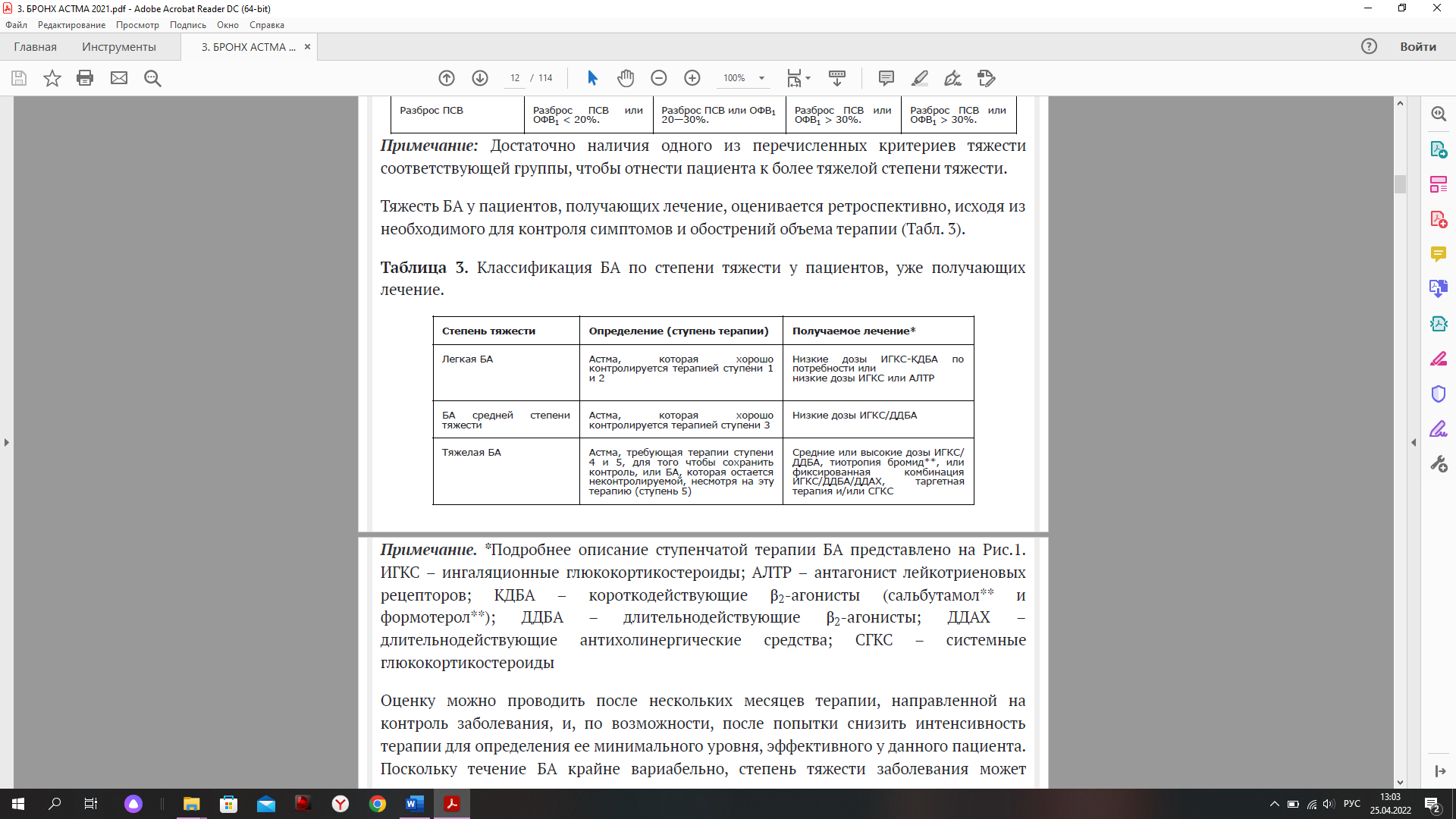The height and width of the screenshot is (819, 1456).
Task: Open the fit page options tool
Action: pos(799,78)
